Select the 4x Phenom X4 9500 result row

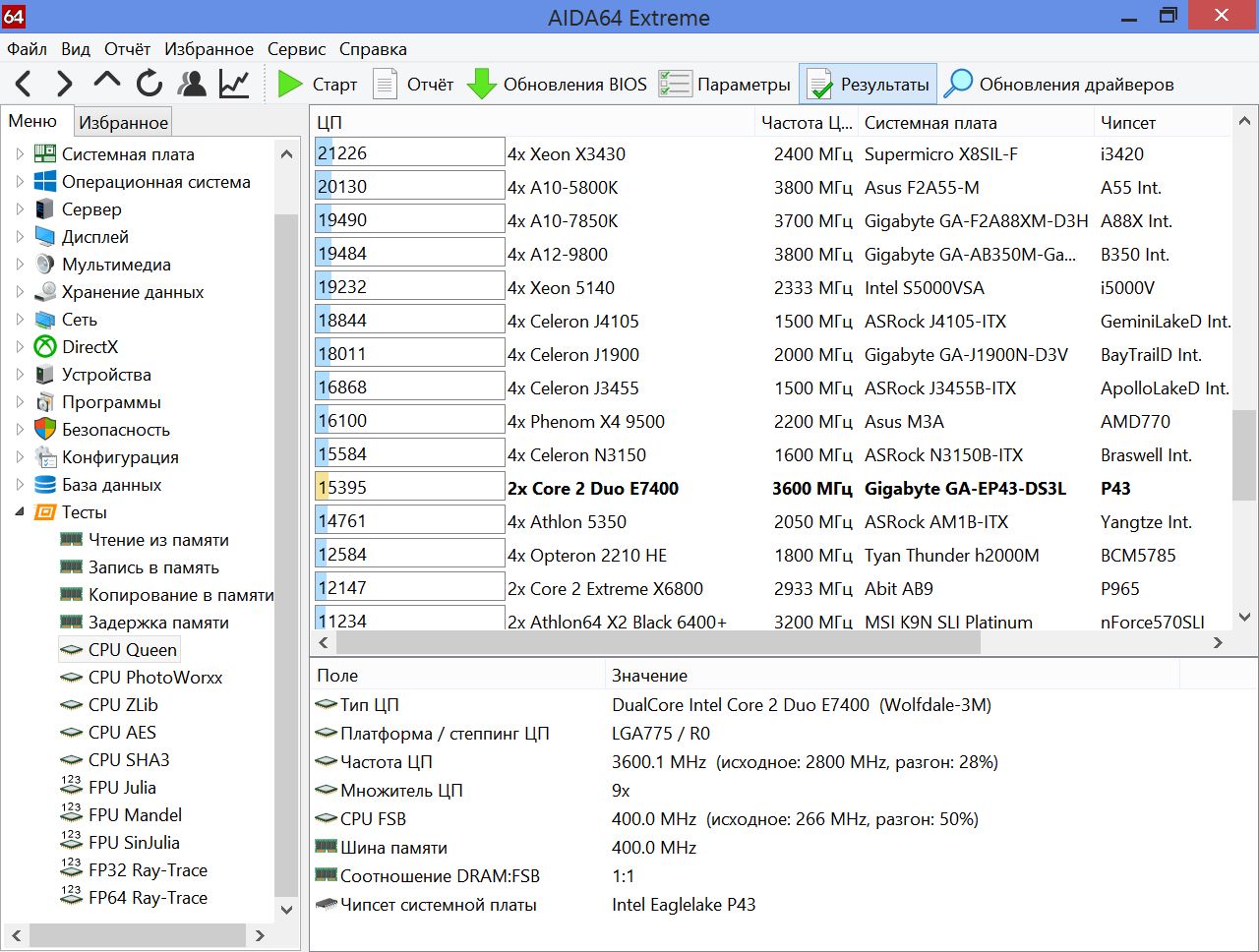click(x=772, y=422)
